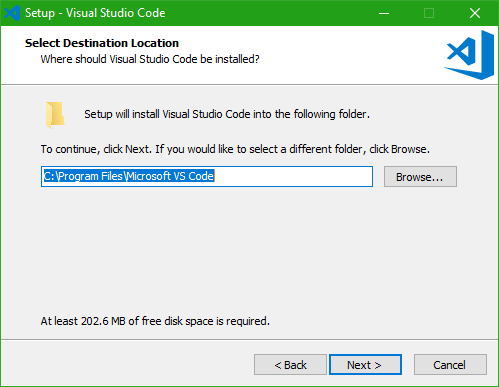Proceed by clicking Next
The image size is (499, 387).
coord(365,365)
